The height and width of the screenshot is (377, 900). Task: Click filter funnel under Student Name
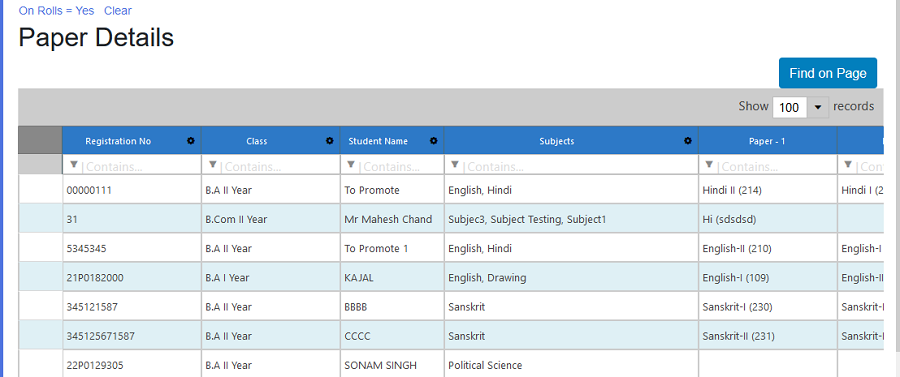(x=351, y=165)
